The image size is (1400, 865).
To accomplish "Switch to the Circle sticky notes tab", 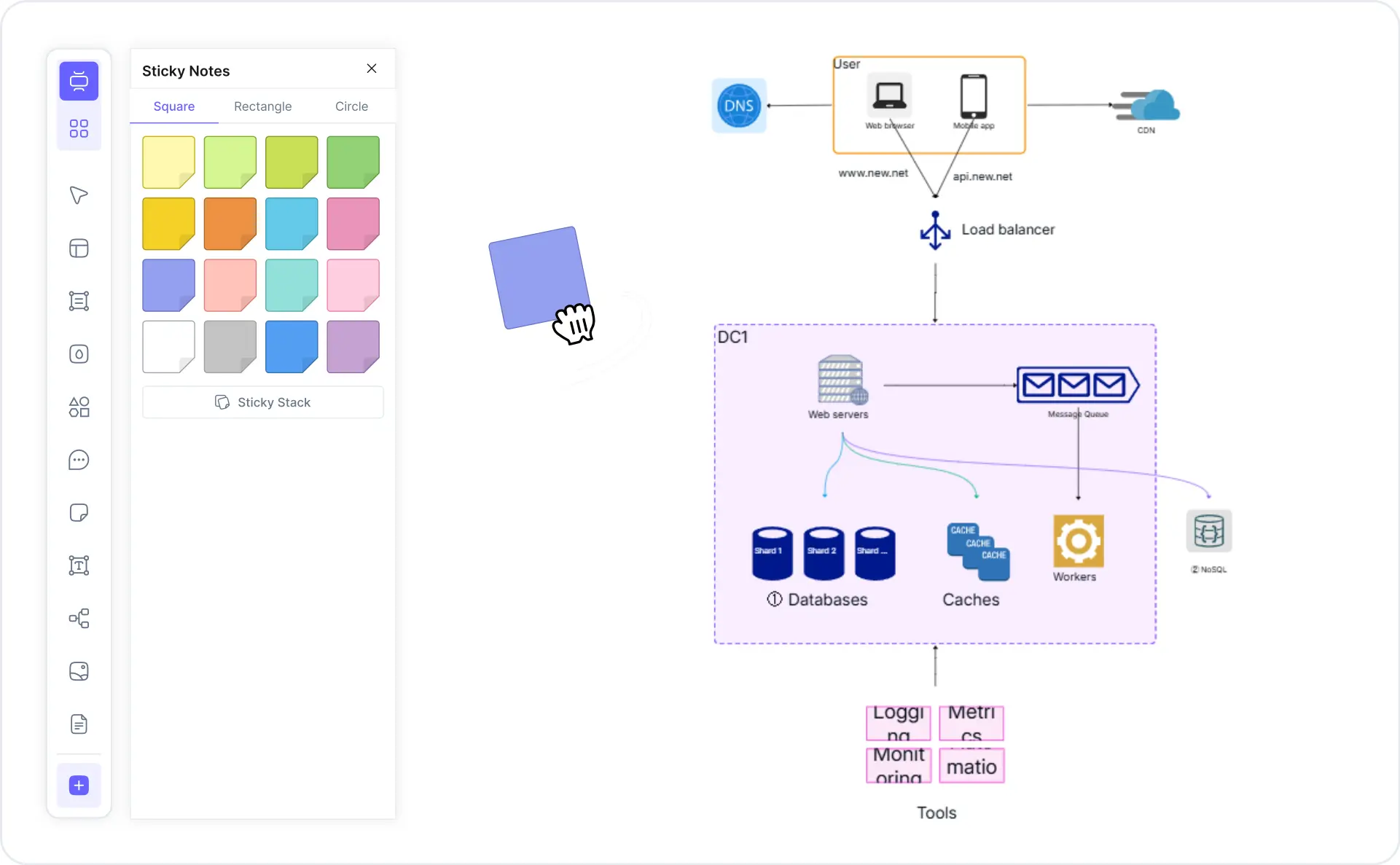I will tap(351, 106).
